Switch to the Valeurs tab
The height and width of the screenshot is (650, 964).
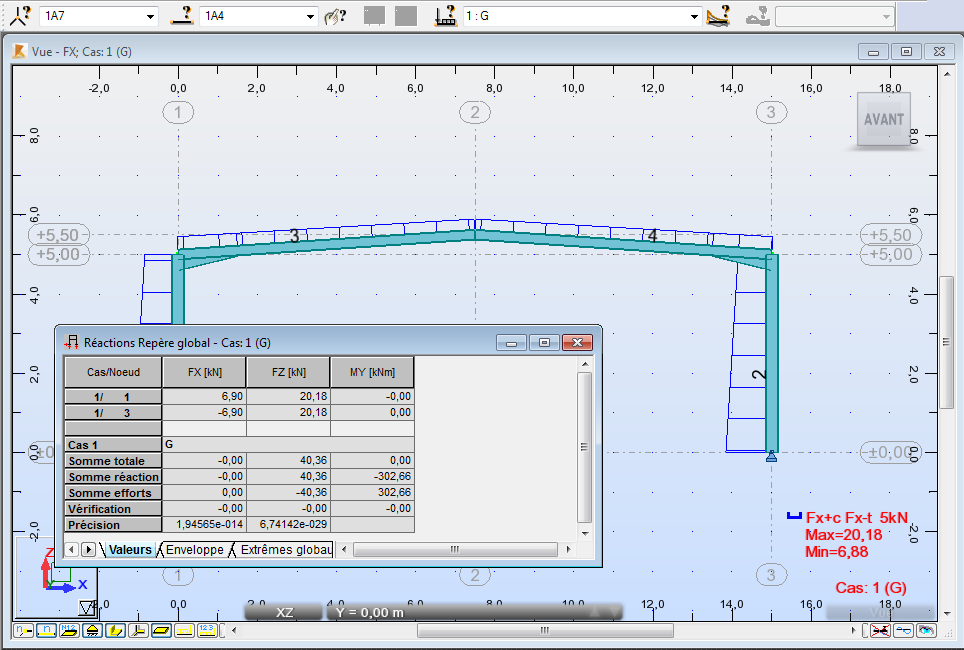(x=130, y=550)
